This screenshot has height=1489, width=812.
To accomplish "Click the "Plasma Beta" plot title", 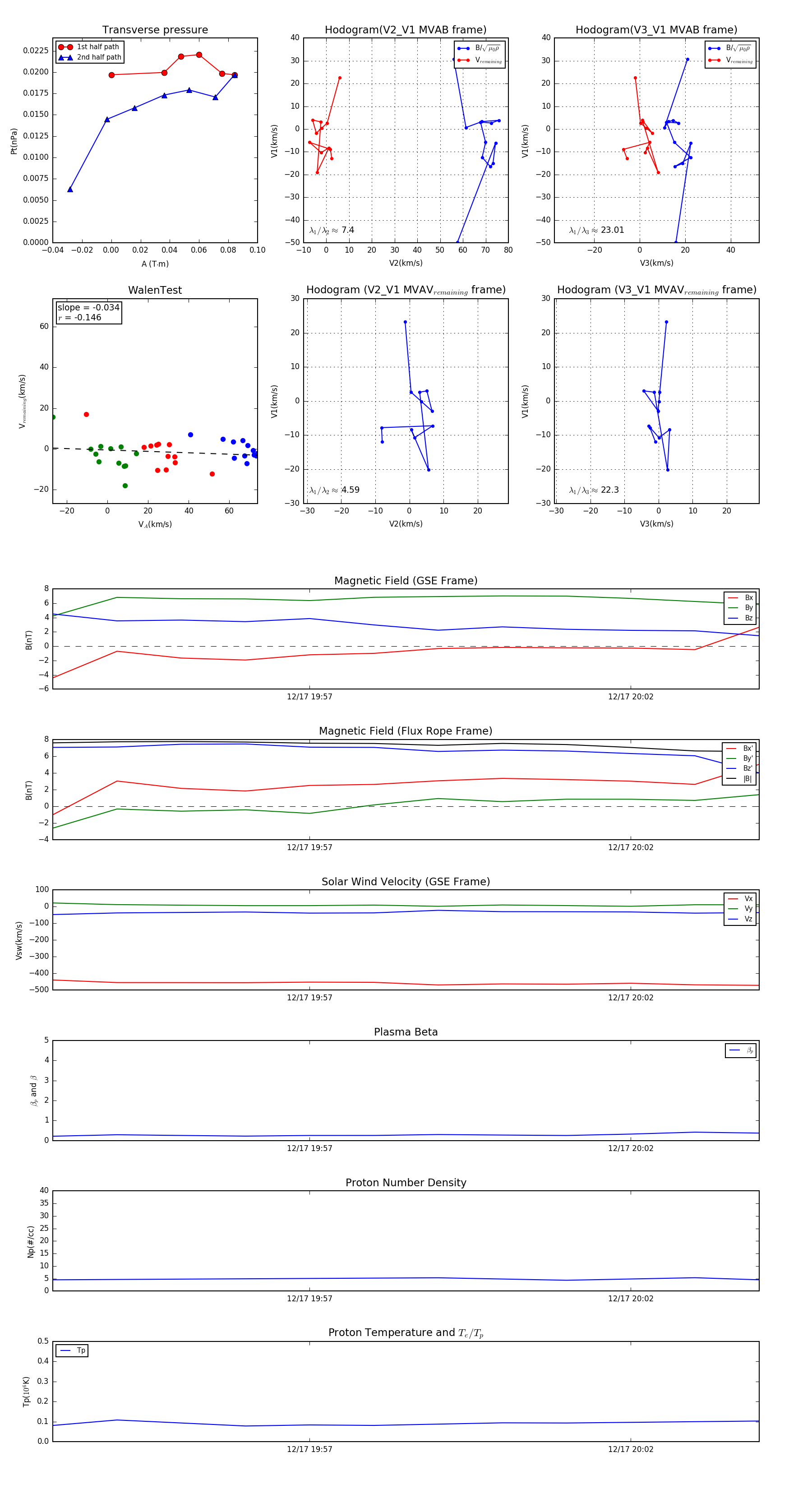I will pos(406,1032).
